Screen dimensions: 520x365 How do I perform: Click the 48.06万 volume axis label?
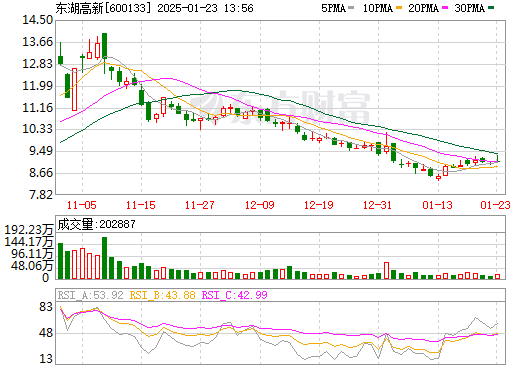click(32, 266)
